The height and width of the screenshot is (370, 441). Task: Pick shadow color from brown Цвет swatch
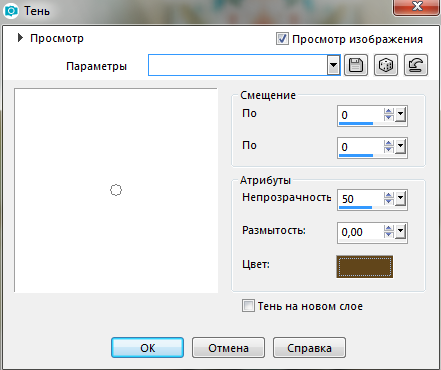pyautogui.click(x=365, y=267)
